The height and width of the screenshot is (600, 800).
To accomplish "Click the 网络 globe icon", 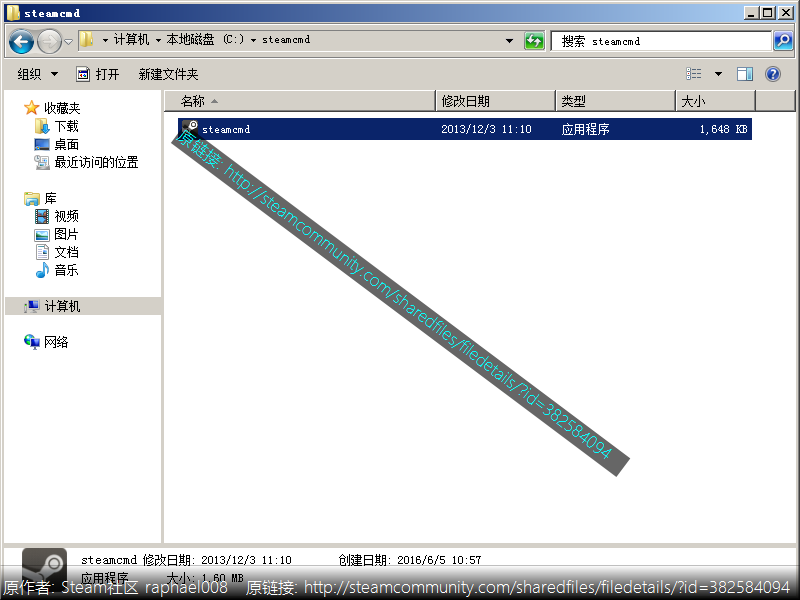I will pyautogui.click(x=32, y=342).
